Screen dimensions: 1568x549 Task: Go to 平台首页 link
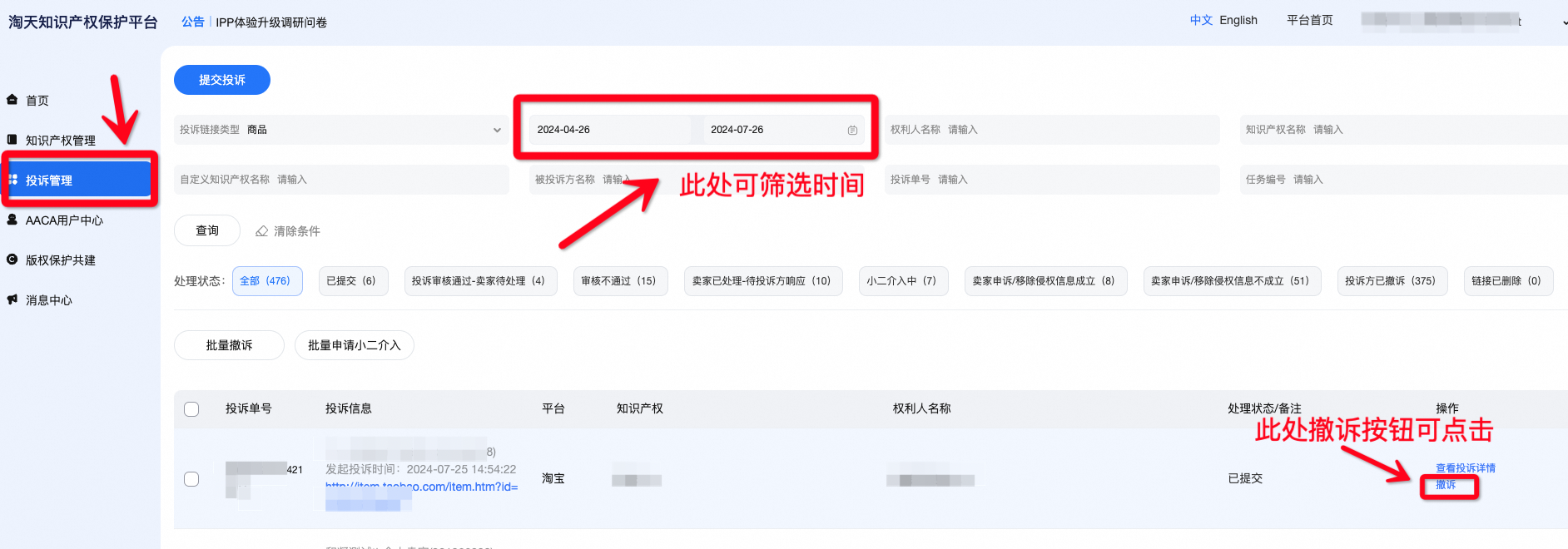[1309, 20]
